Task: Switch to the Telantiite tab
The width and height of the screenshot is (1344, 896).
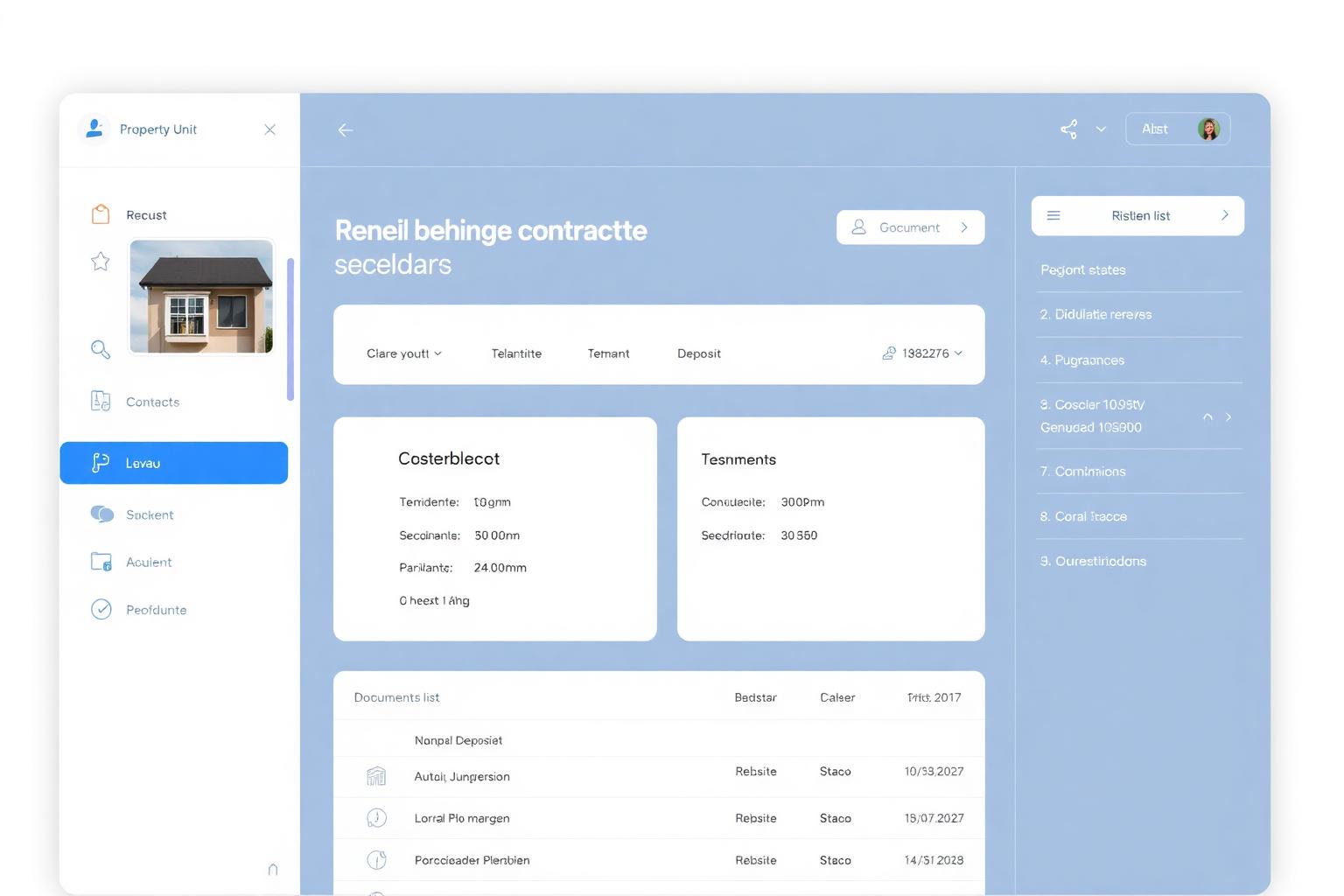Action: pyautogui.click(x=516, y=353)
